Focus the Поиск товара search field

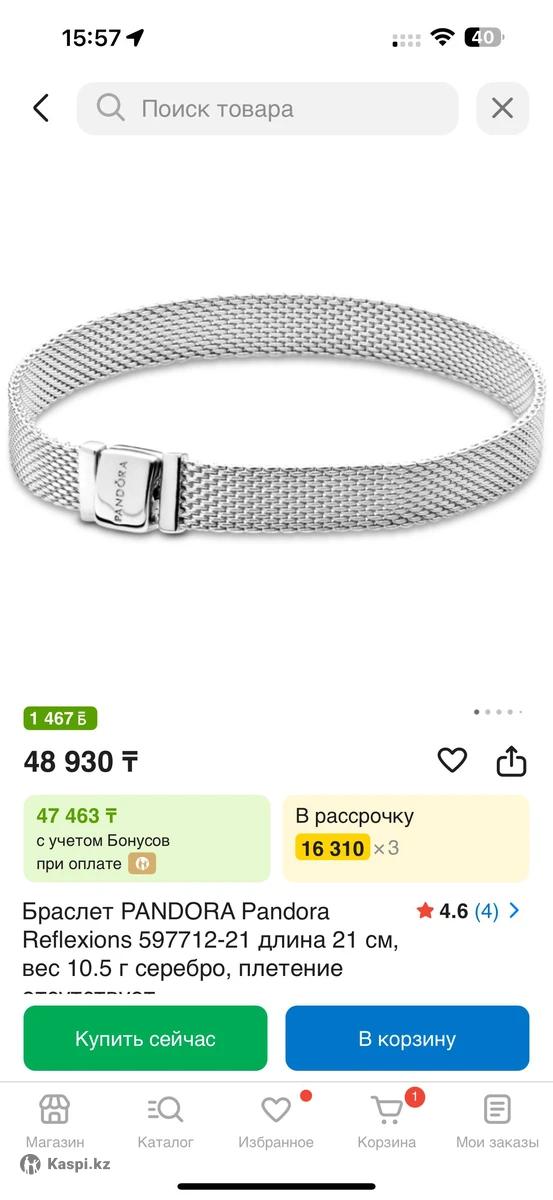coord(268,108)
